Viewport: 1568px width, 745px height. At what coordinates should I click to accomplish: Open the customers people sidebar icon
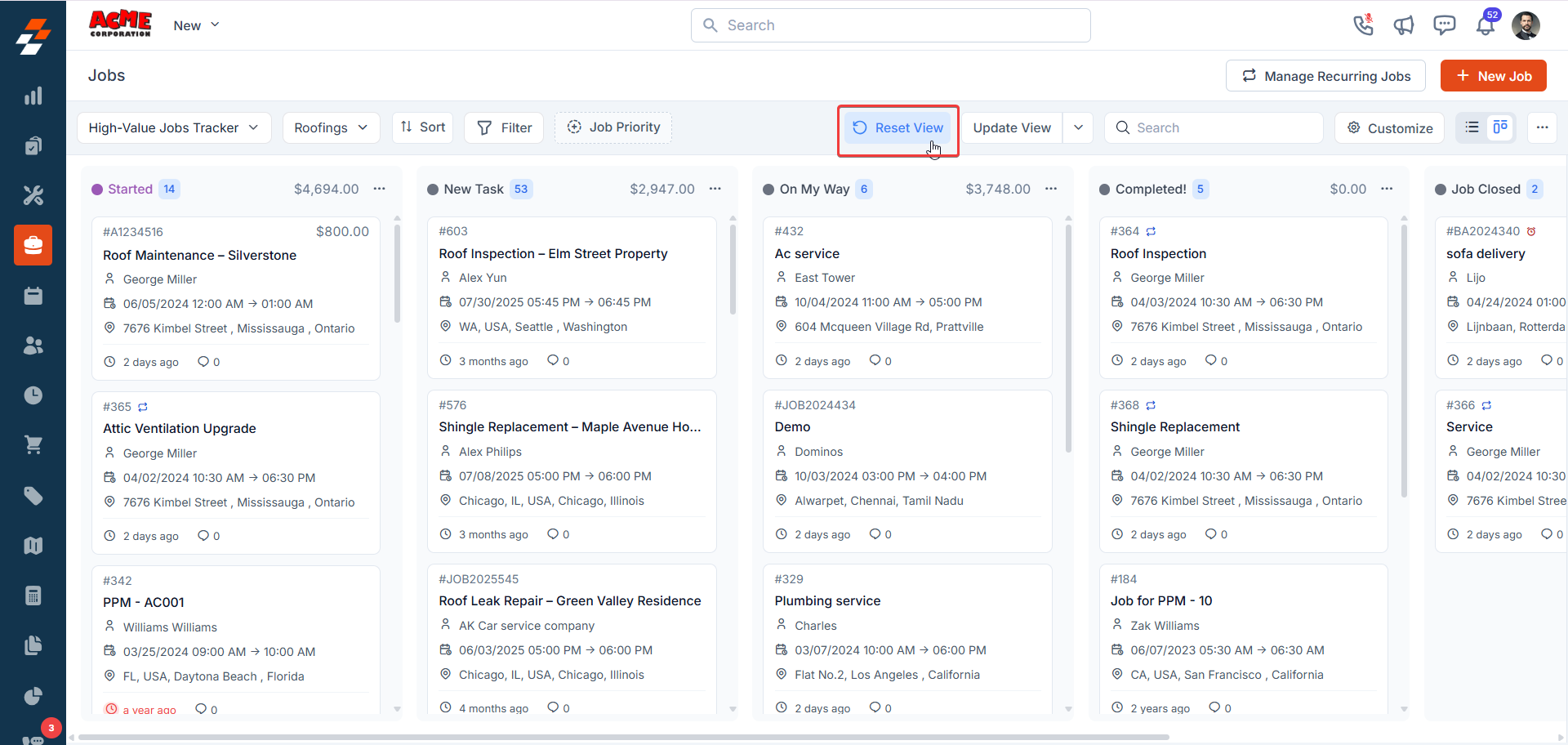(x=33, y=346)
